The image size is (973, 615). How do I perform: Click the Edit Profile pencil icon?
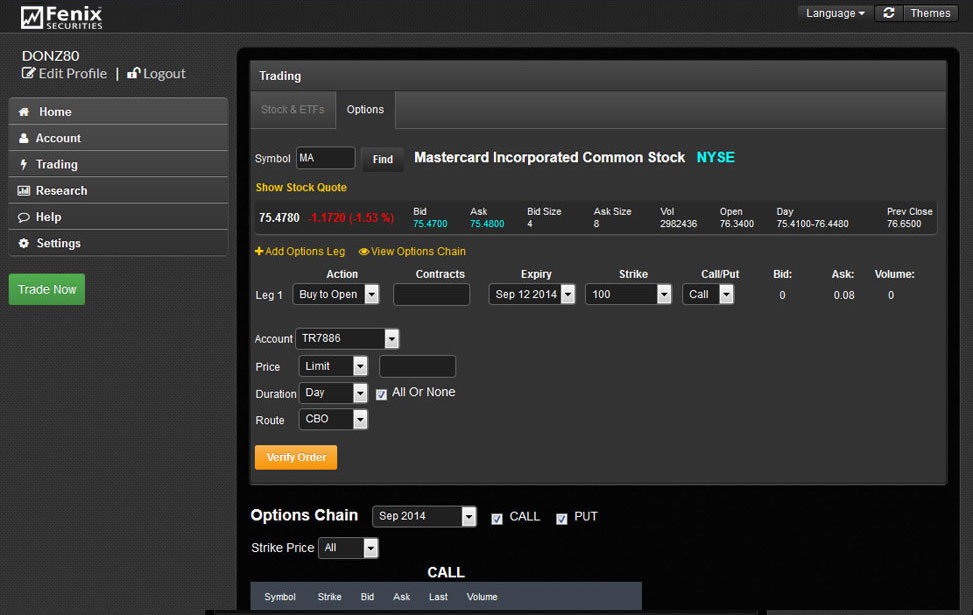click(29, 73)
